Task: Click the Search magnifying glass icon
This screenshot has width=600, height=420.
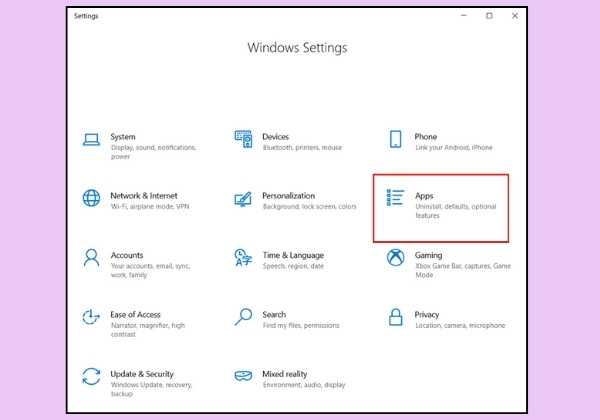Action: (x=243, y=317)
